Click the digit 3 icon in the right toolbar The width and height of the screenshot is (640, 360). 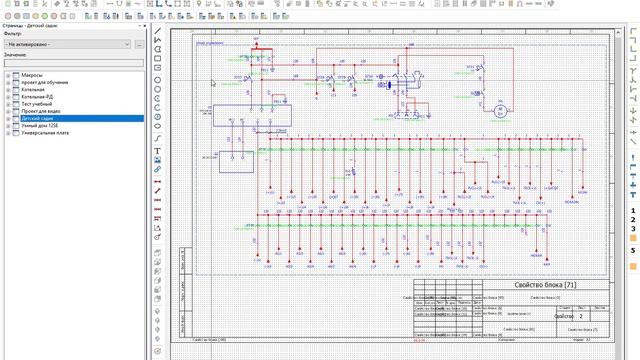pos(633,229)
